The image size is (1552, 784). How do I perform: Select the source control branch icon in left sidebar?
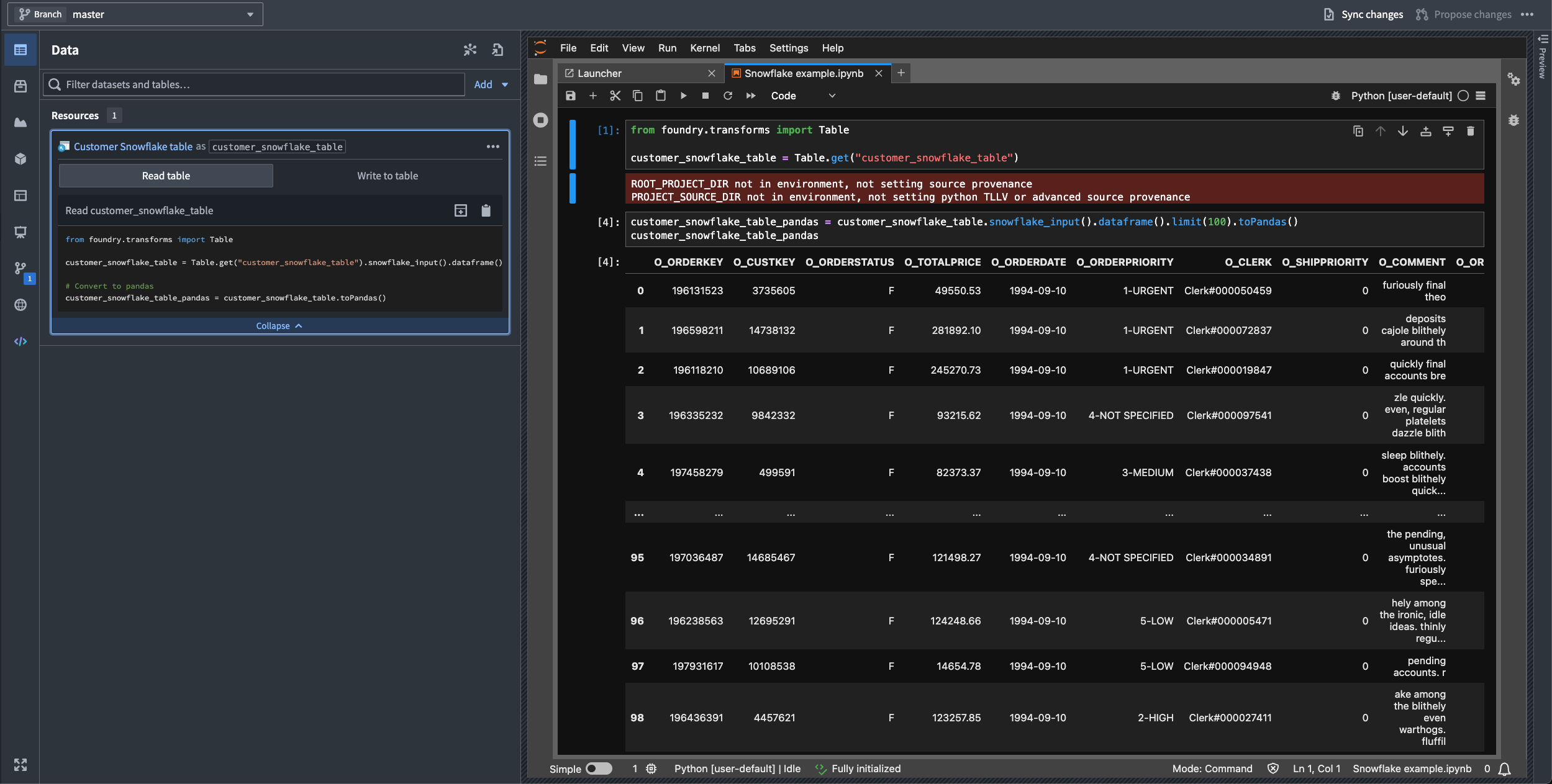pyautogui.click(x=20, y=268)
